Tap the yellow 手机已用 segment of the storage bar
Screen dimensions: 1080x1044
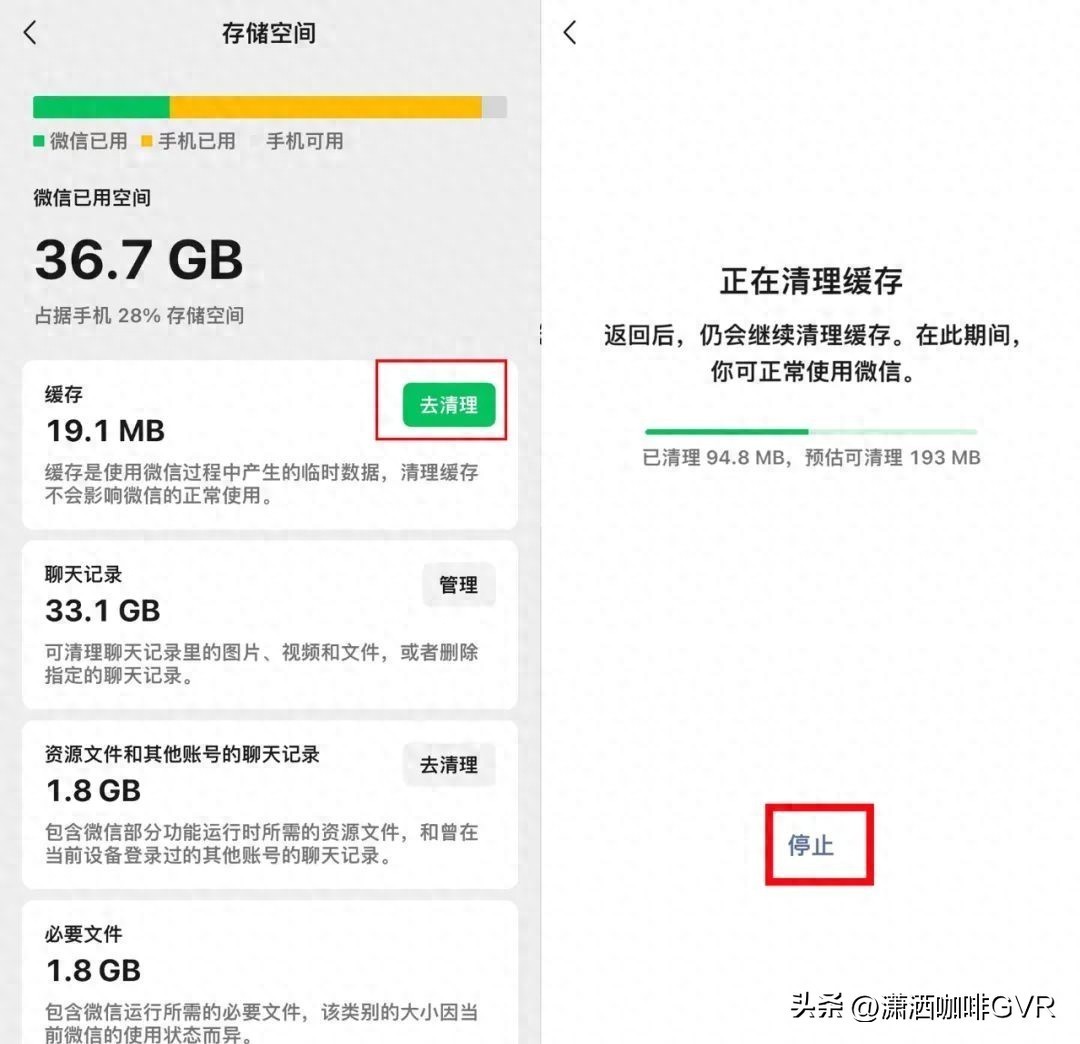pyautogui.click(x=326, y=107)
